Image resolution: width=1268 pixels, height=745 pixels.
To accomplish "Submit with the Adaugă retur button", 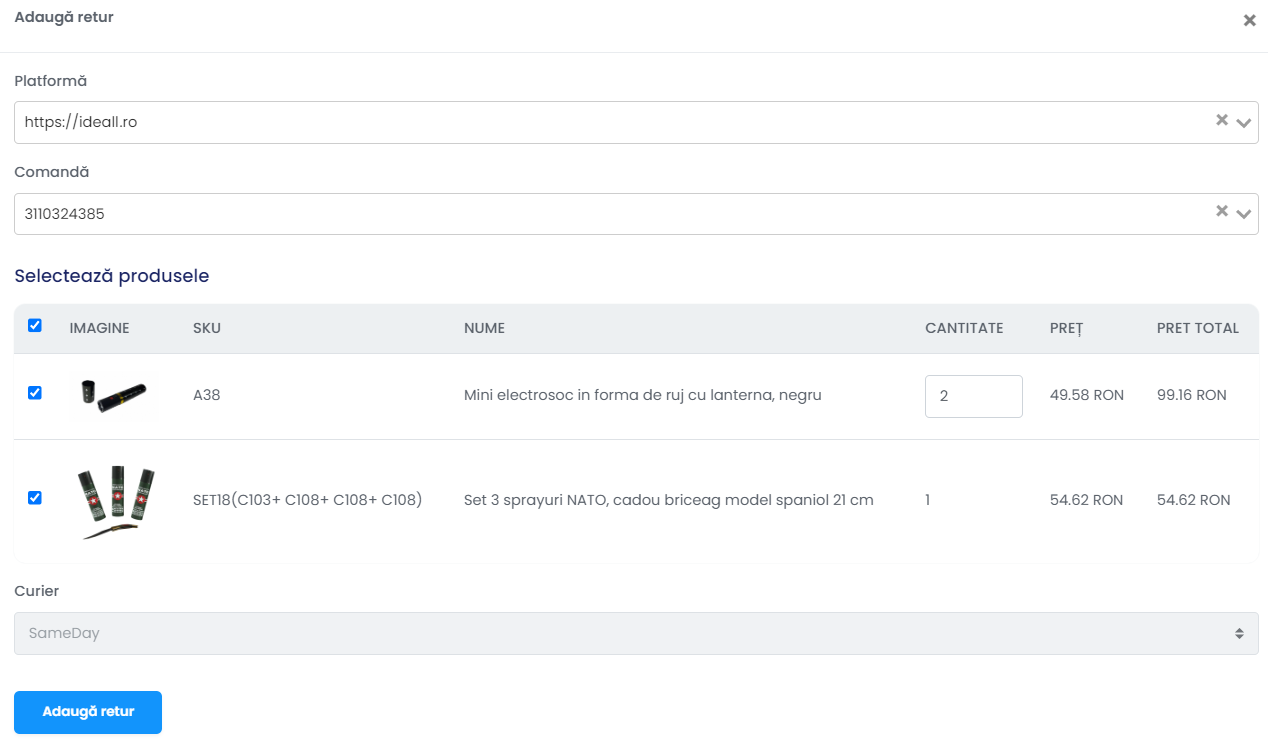I will (x=88, y=712).
